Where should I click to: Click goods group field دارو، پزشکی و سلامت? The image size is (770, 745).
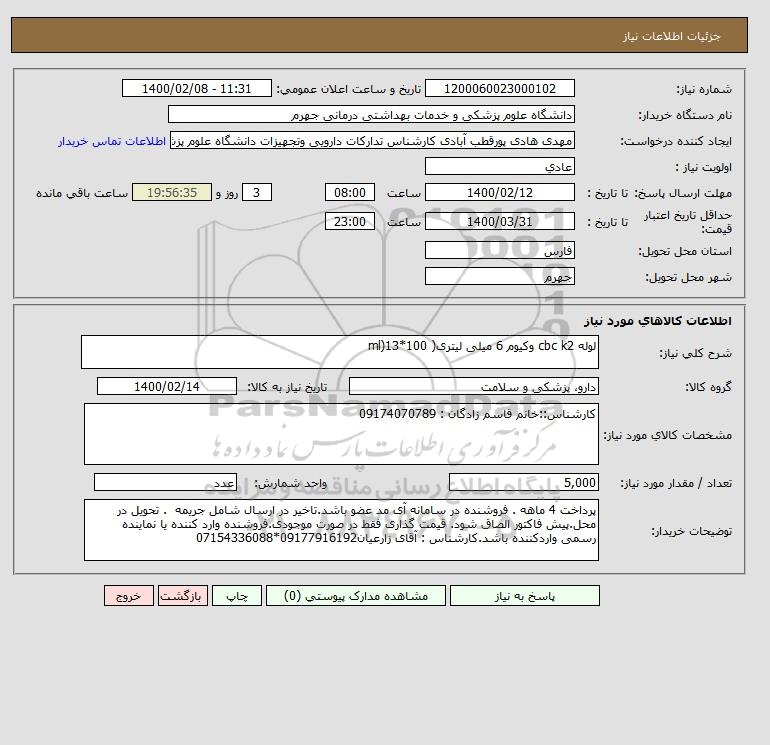pyautogui.click(x=473, y=386)
